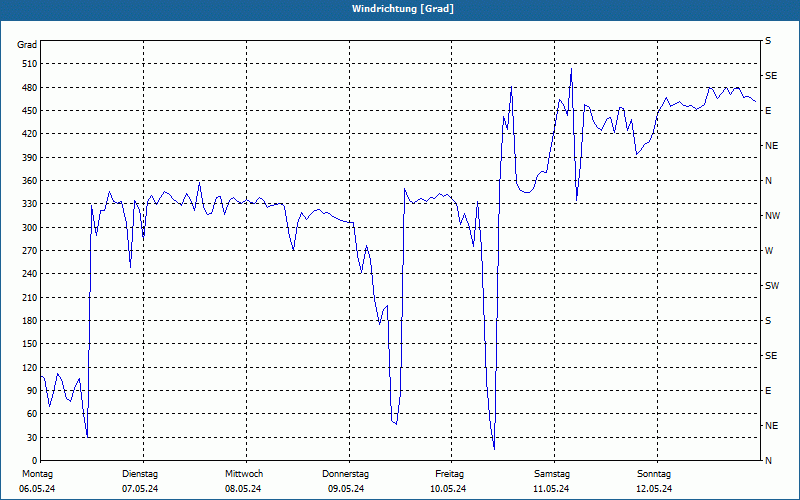Select the "Mittwoch" day label
The image size is (800, 500).
click(x=244, y=474)
